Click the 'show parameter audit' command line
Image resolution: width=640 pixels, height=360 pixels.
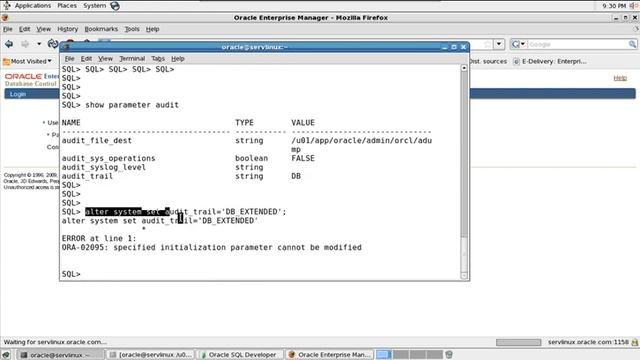pos(120,105)
